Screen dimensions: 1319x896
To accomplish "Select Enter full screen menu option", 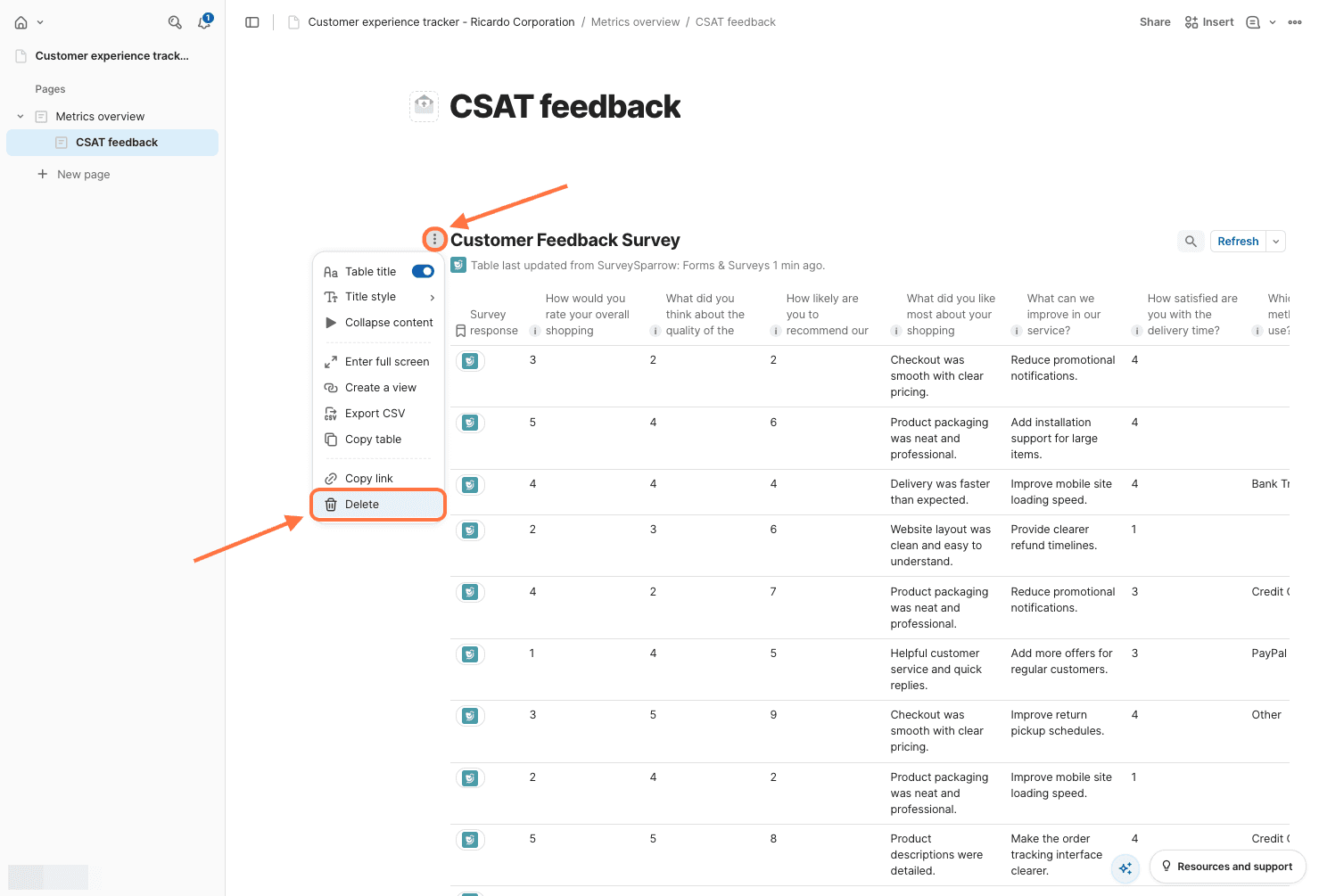I will (x=386, y=362).
